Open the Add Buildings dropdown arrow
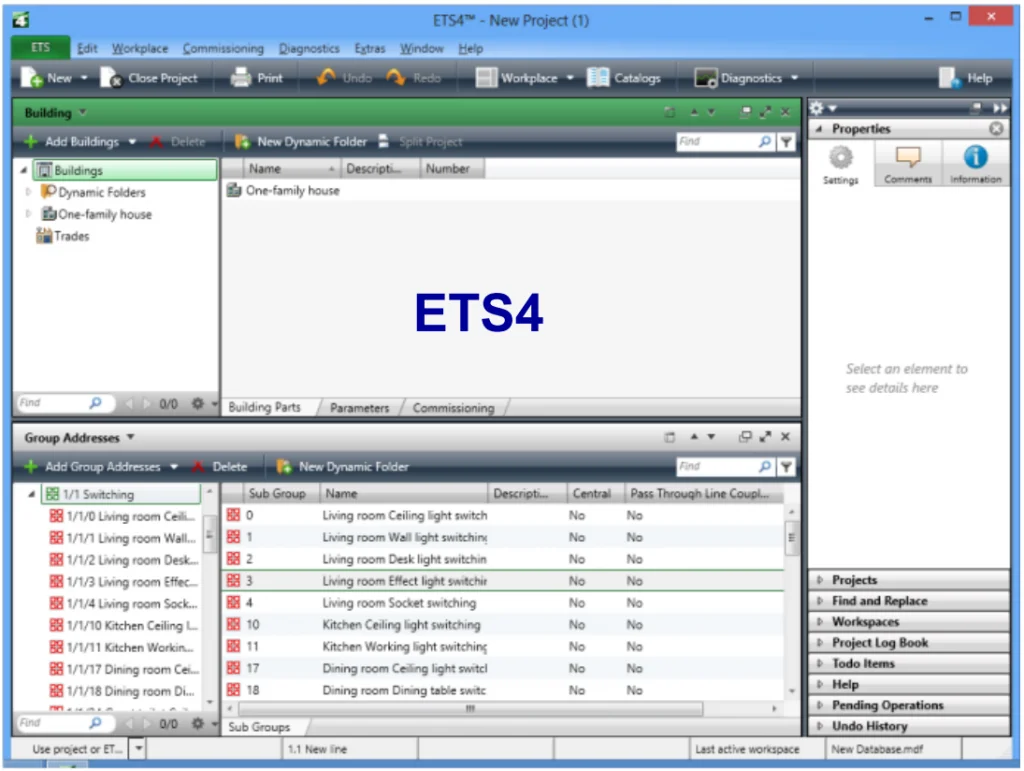 point(133,142)
